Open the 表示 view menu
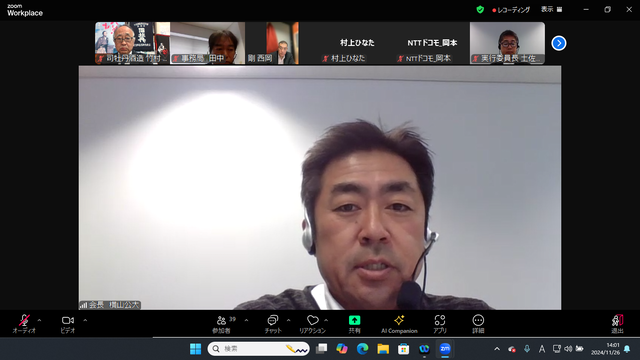 (x=551, y=9)
